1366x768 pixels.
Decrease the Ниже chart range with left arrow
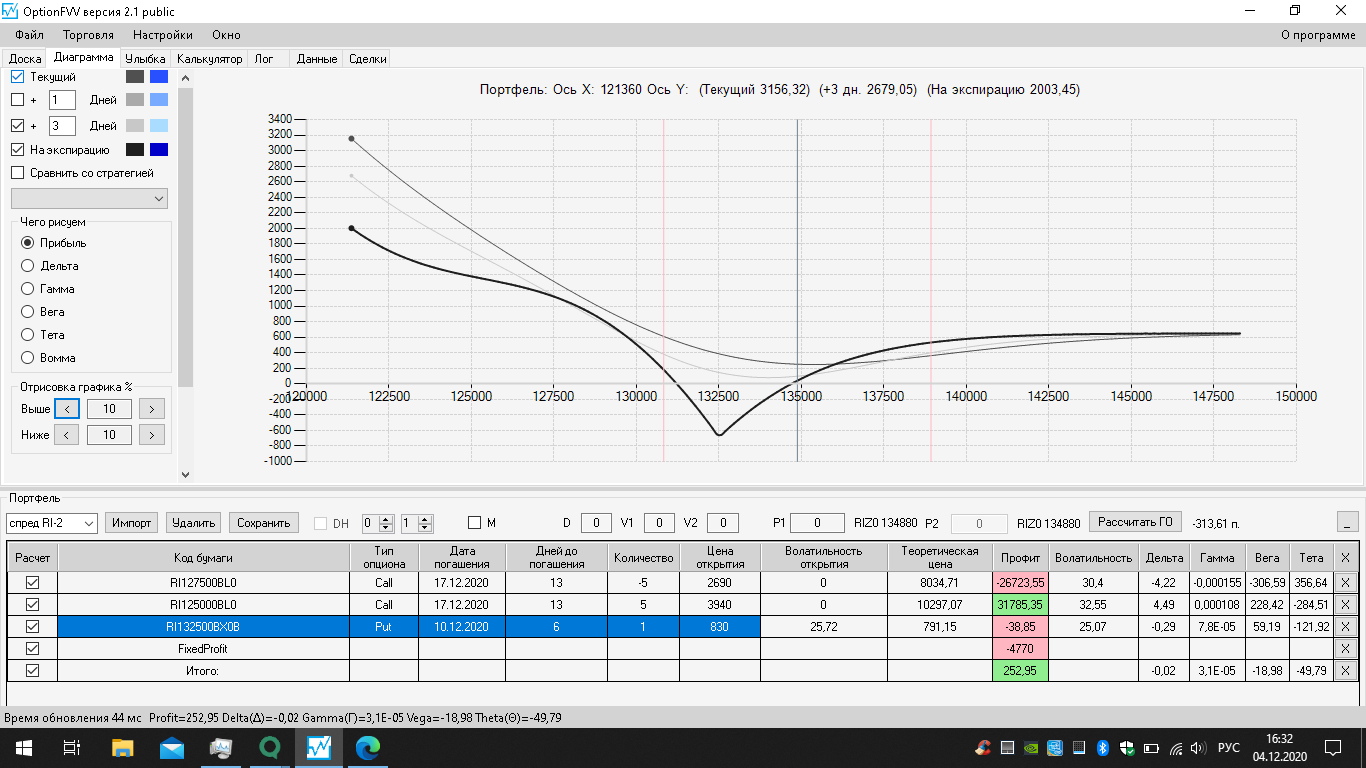[x=66, y=435]
